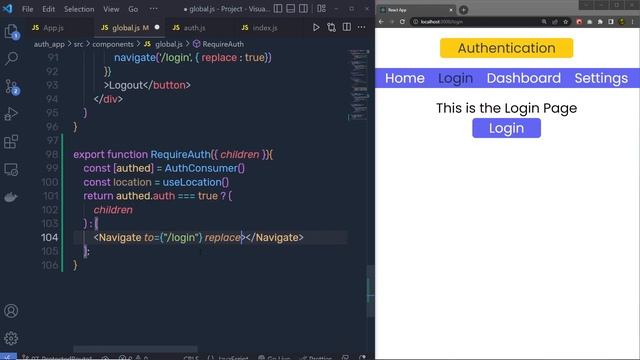This screenshot has height=360, width=640.
Task: Close the unsaved global.js tab via its dot
Action: pyautogui.click(x=157, y=27)
